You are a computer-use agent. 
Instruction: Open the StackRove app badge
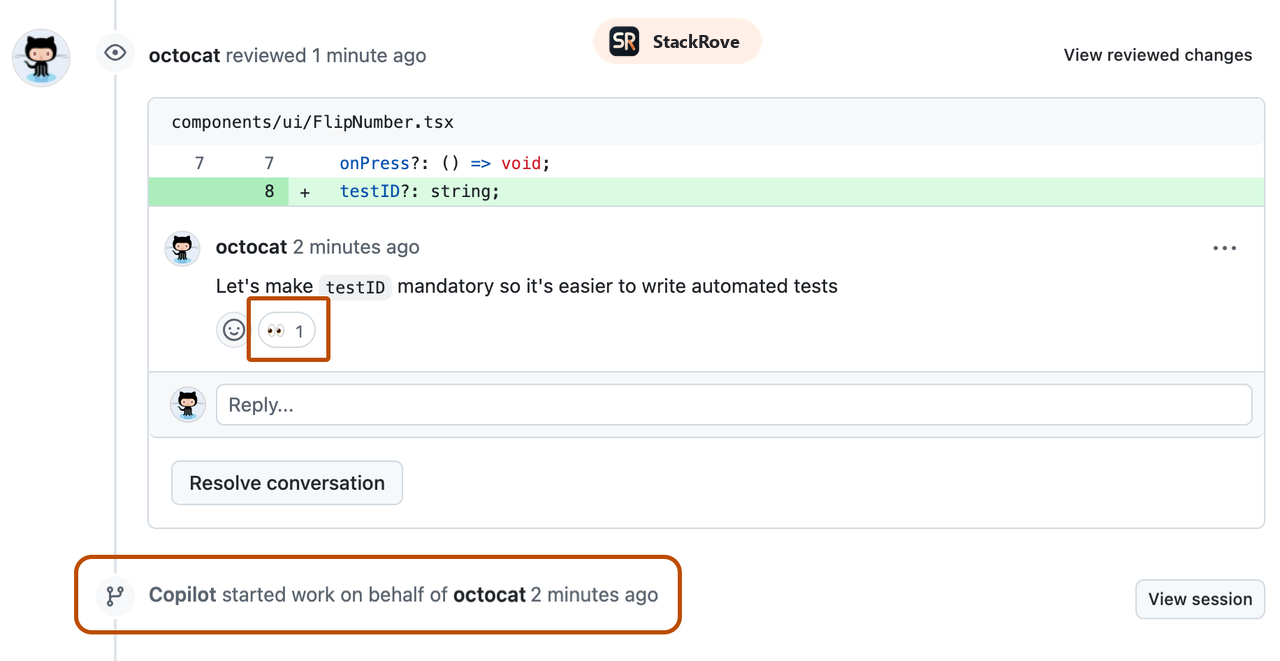point(677,41)
